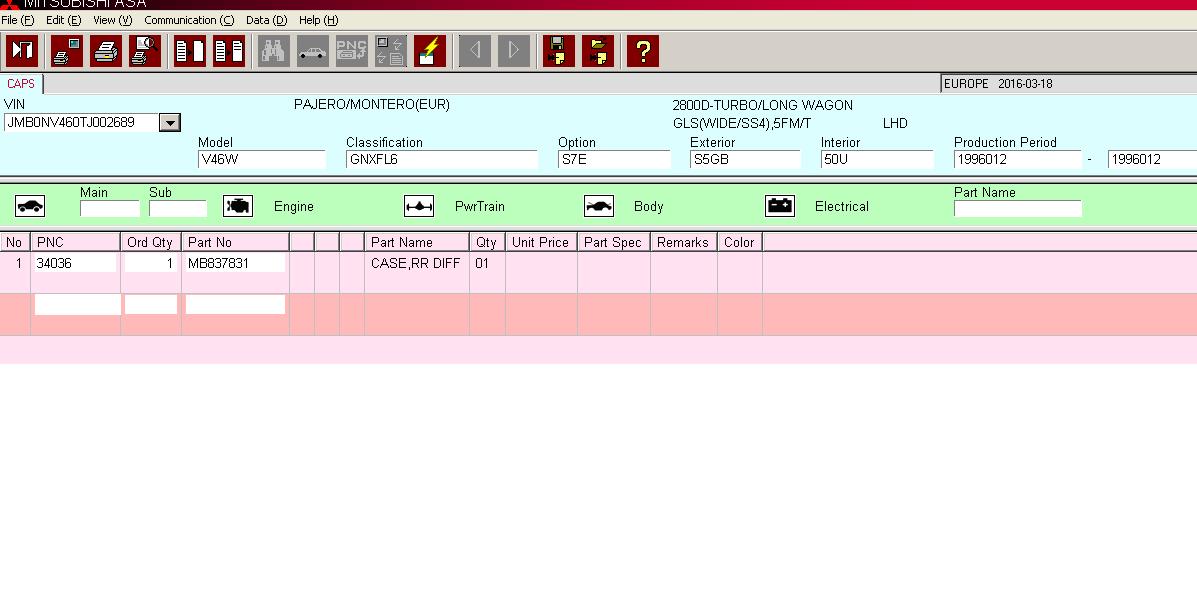This screenshot has width=1197, height=594.
Task: Click the binoculars search icon
Action: (274, 51)
